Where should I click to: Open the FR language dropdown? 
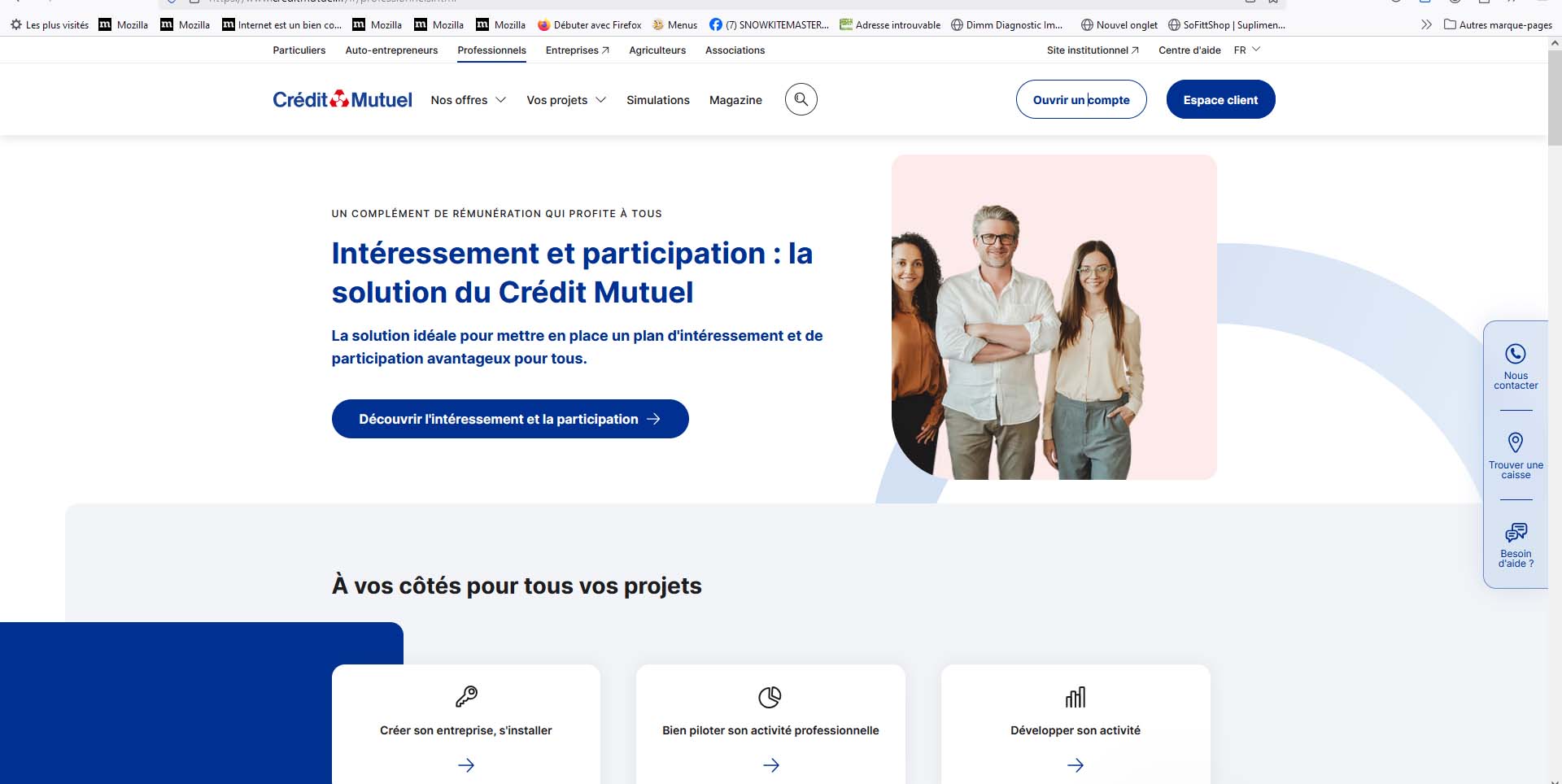click(1247, 50)
